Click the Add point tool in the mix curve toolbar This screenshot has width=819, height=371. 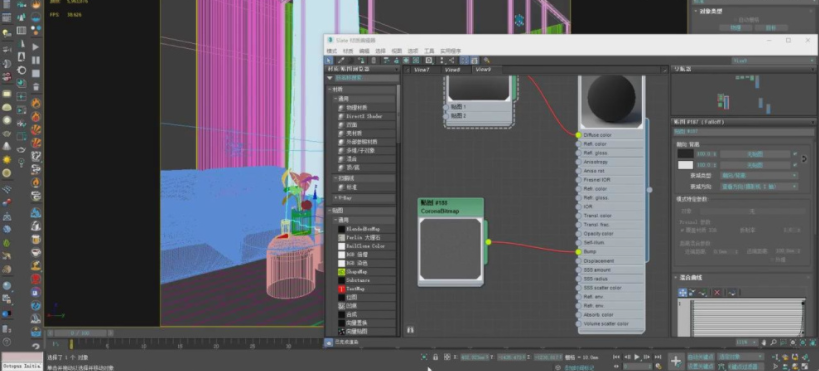point(703,293)
